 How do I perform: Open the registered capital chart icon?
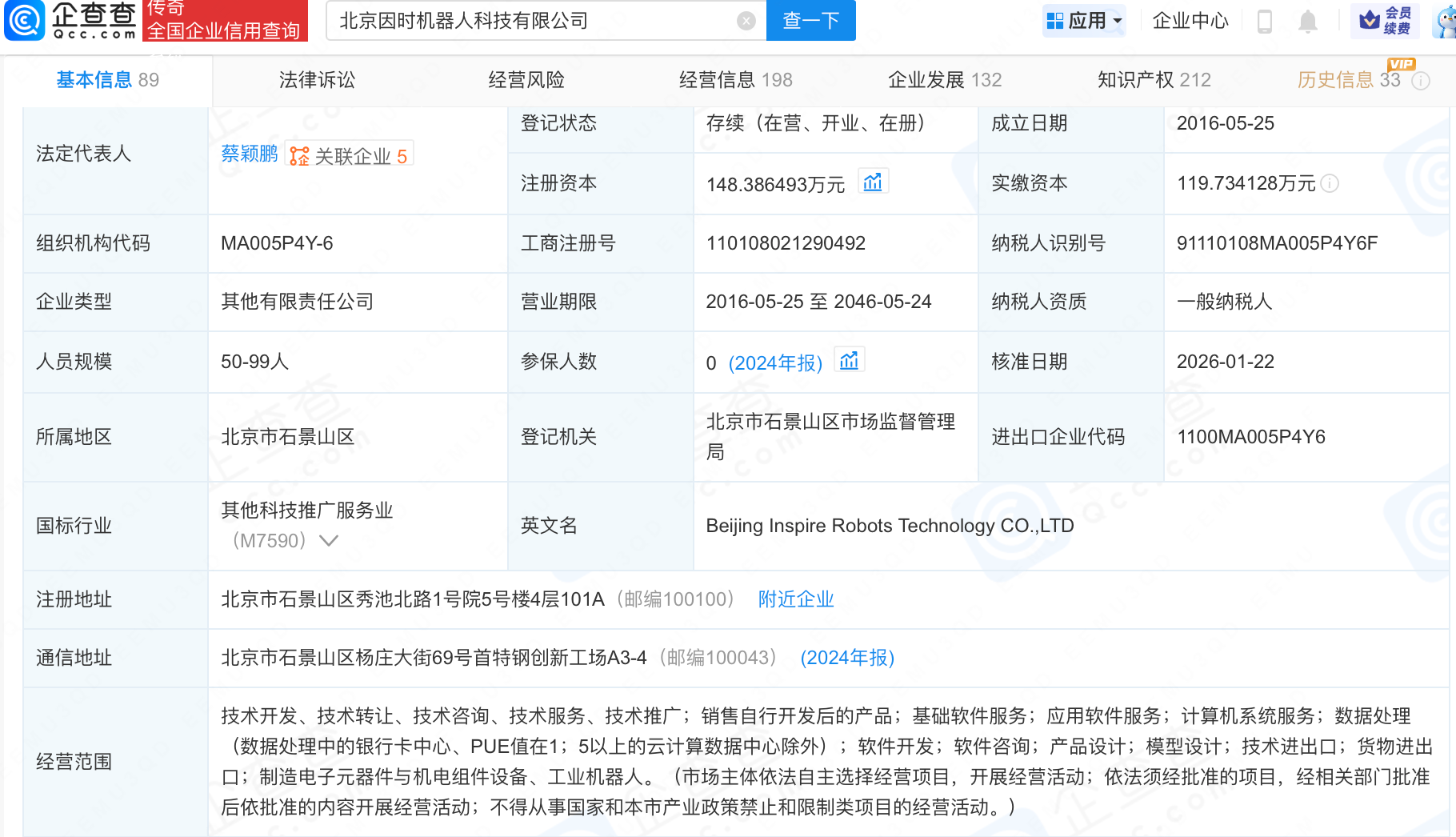tap(873, 182)
